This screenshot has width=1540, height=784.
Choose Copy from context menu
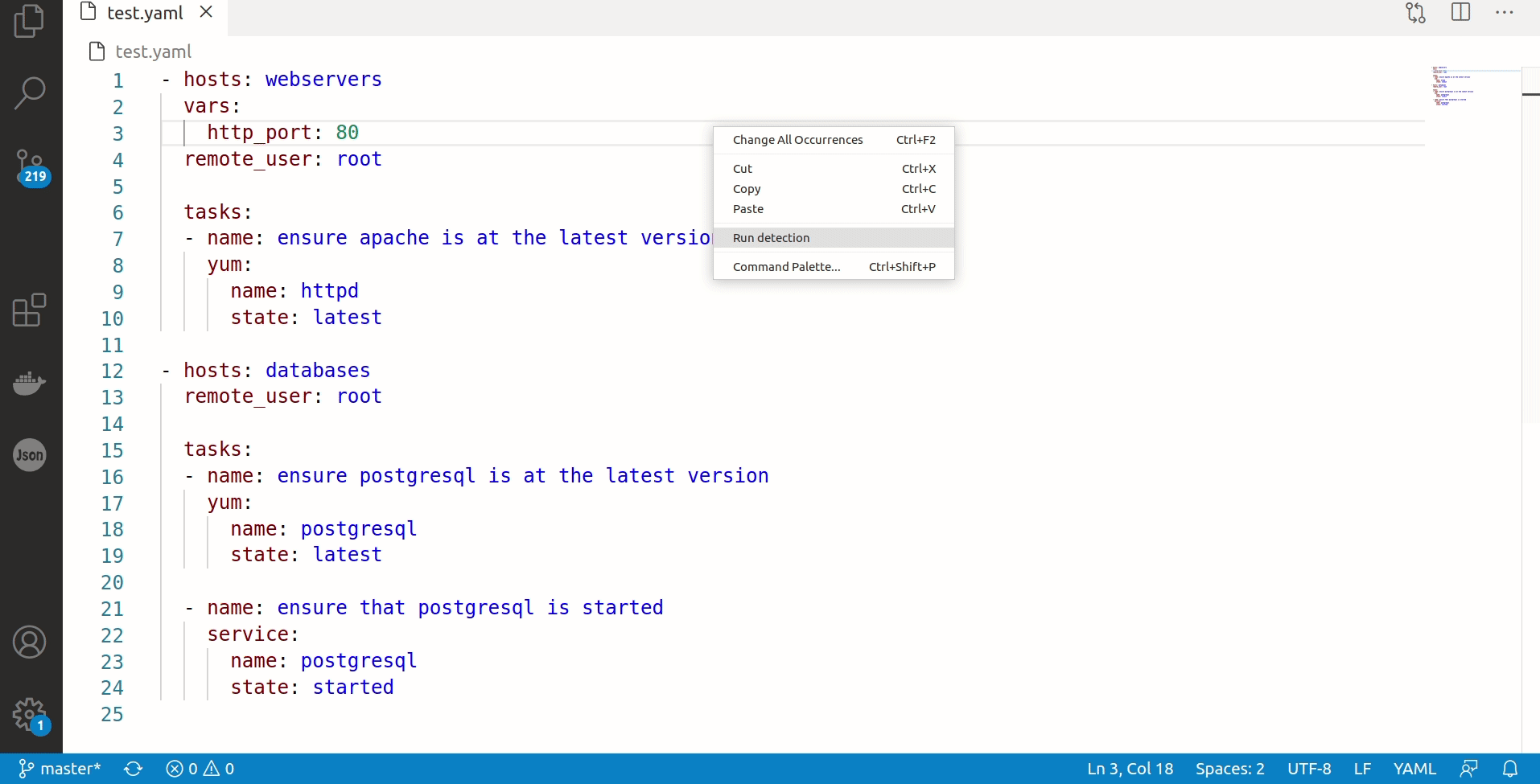click(x=834, y=189)
